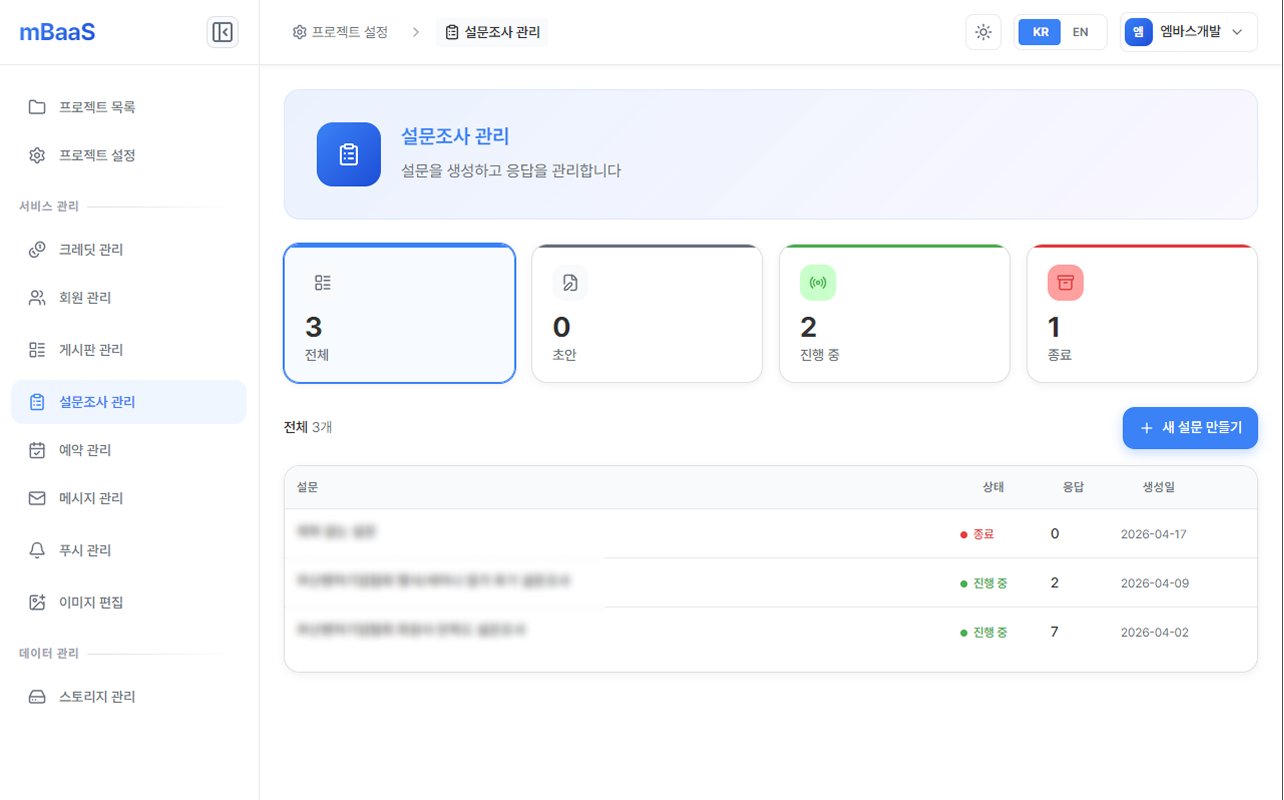The image size is (1284, 800).
Task: Click the 푸시 관리 bell icon
Action: (37, 550)
